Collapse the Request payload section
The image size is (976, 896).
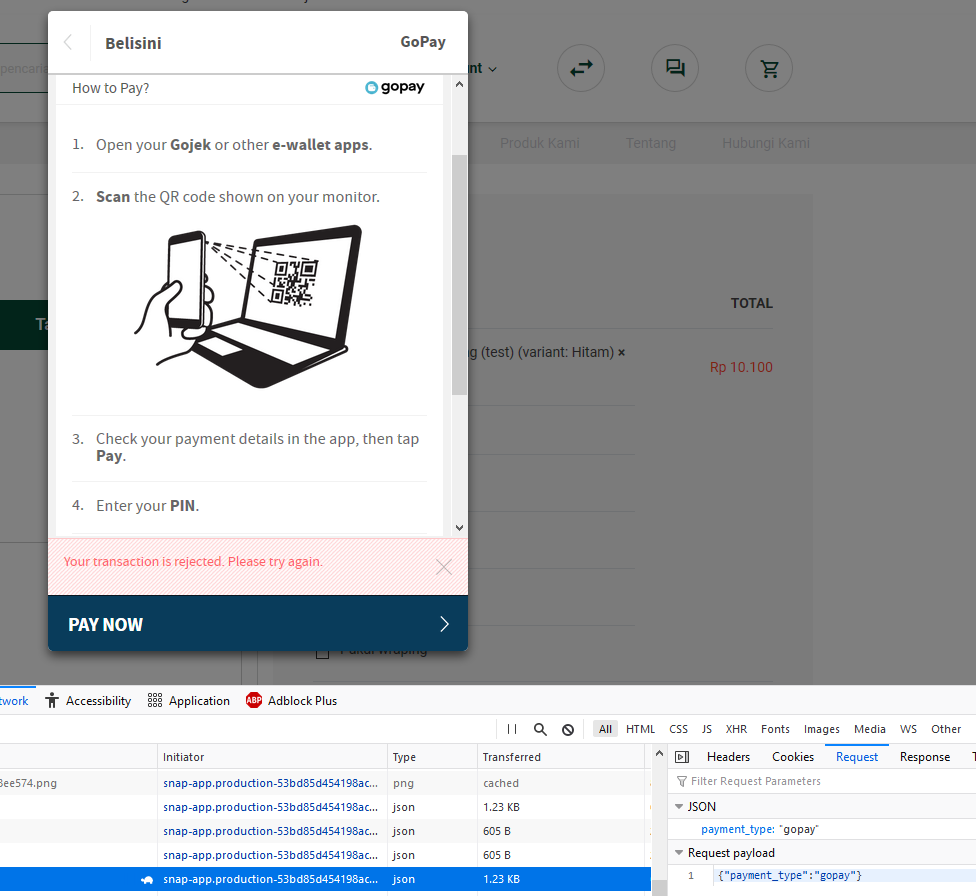679,852
